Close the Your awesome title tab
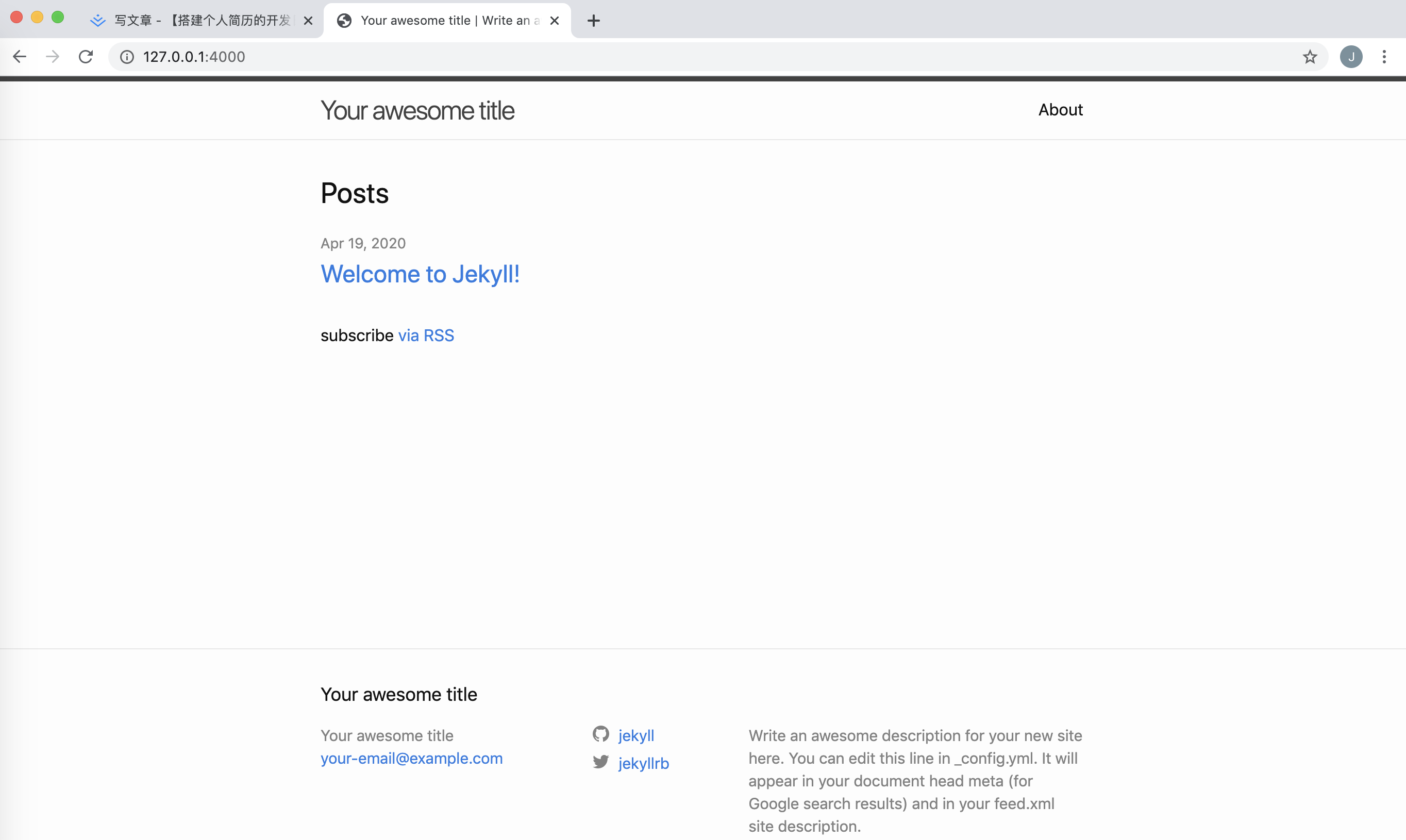This screenshot has width=1406, height=840. pos(555,21)
